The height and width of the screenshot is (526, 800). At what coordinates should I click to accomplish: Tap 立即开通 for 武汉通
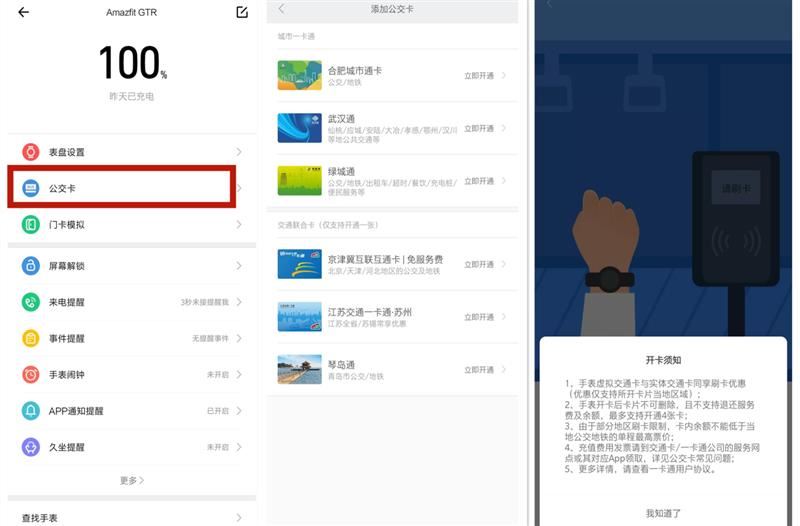(479, 128)
